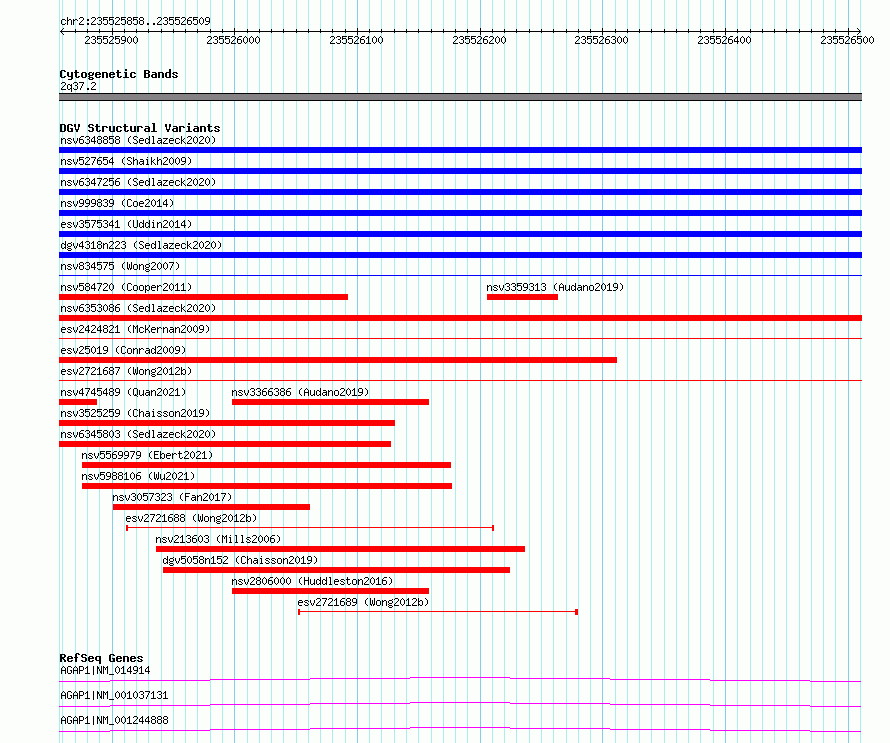Click the short red bar under nsv3359313
Viewport: 890px width, 743px height.
click(522, 297)
